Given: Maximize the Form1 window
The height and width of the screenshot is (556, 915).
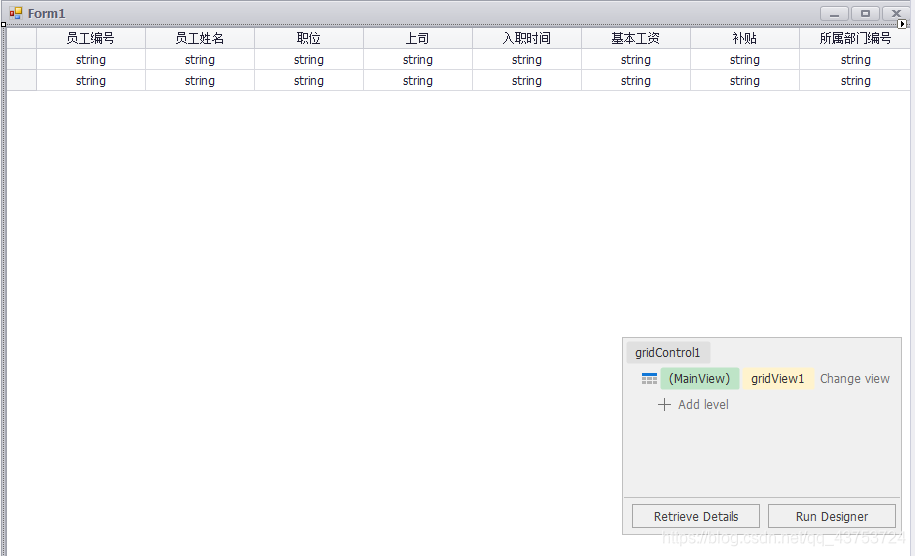Looking at the screenshot, I should 865,13.
